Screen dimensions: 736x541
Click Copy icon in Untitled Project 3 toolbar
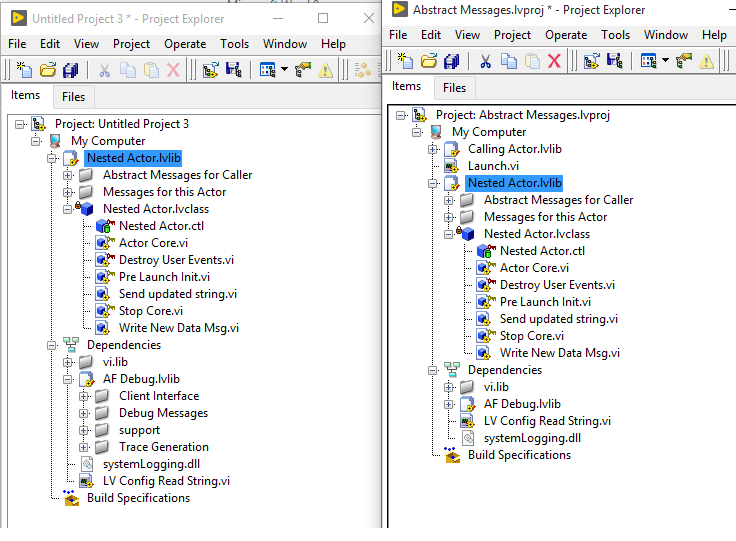pos(128,70)
